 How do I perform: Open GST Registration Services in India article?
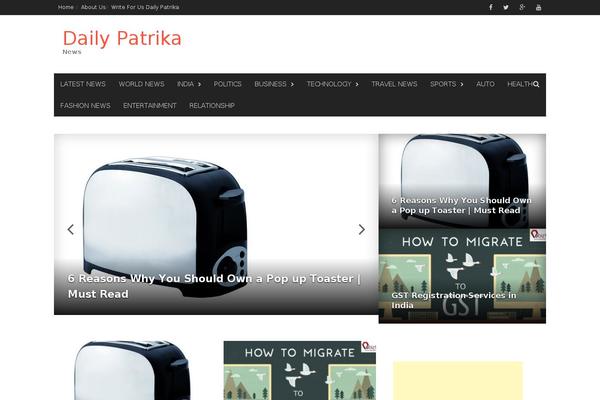(x=454, y=300)
